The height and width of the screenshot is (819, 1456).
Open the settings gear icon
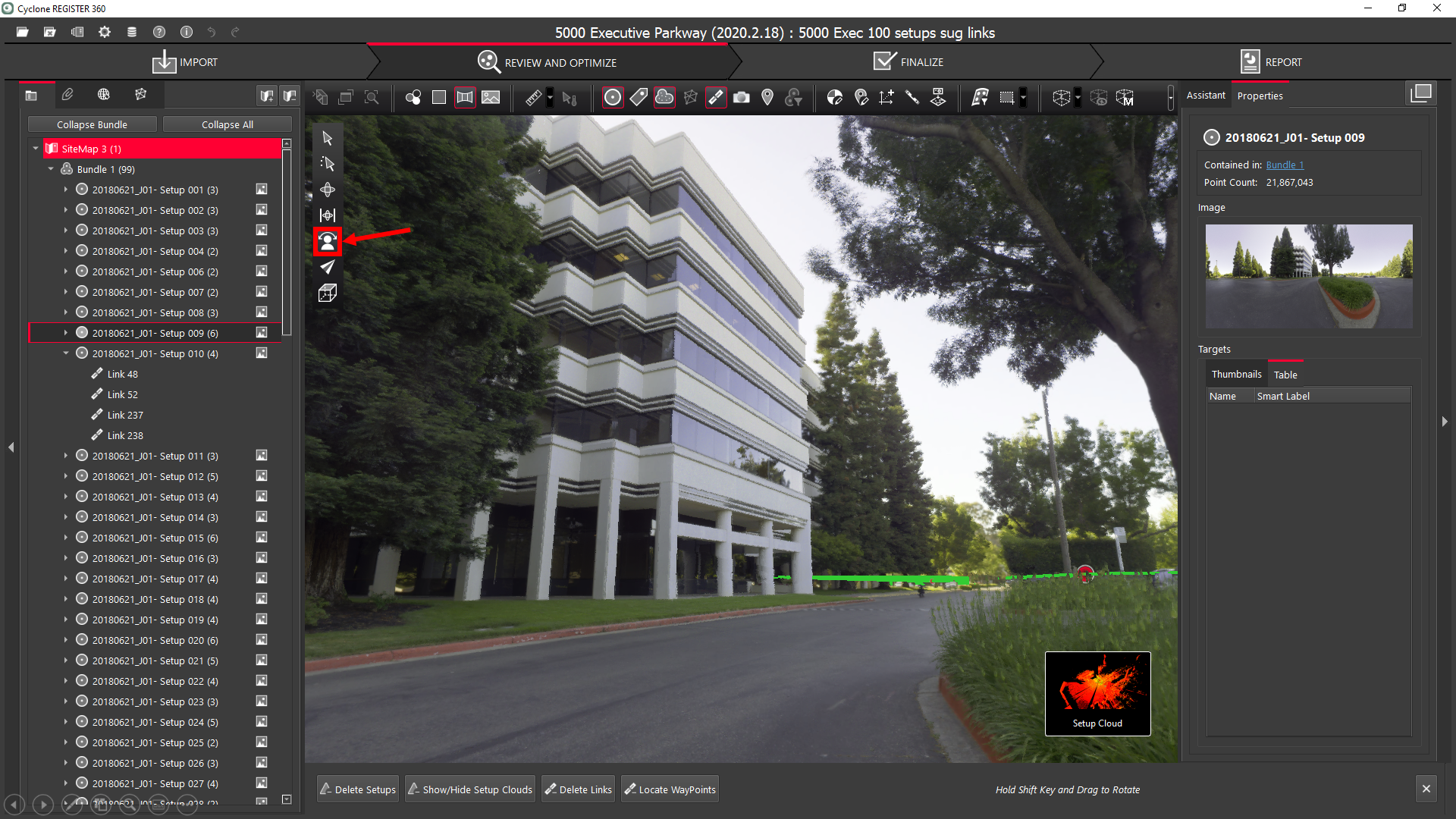click(x=105, y=32)
